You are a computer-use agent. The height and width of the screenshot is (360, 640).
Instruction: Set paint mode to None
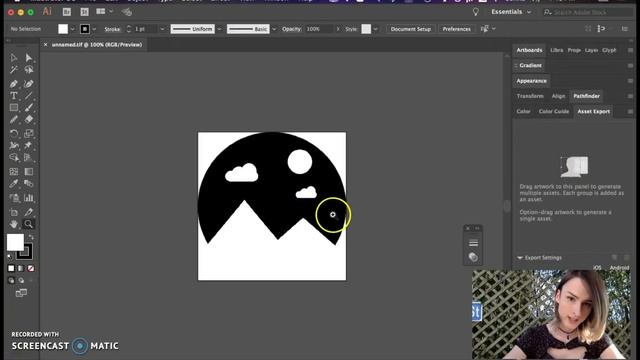point(31,268)
